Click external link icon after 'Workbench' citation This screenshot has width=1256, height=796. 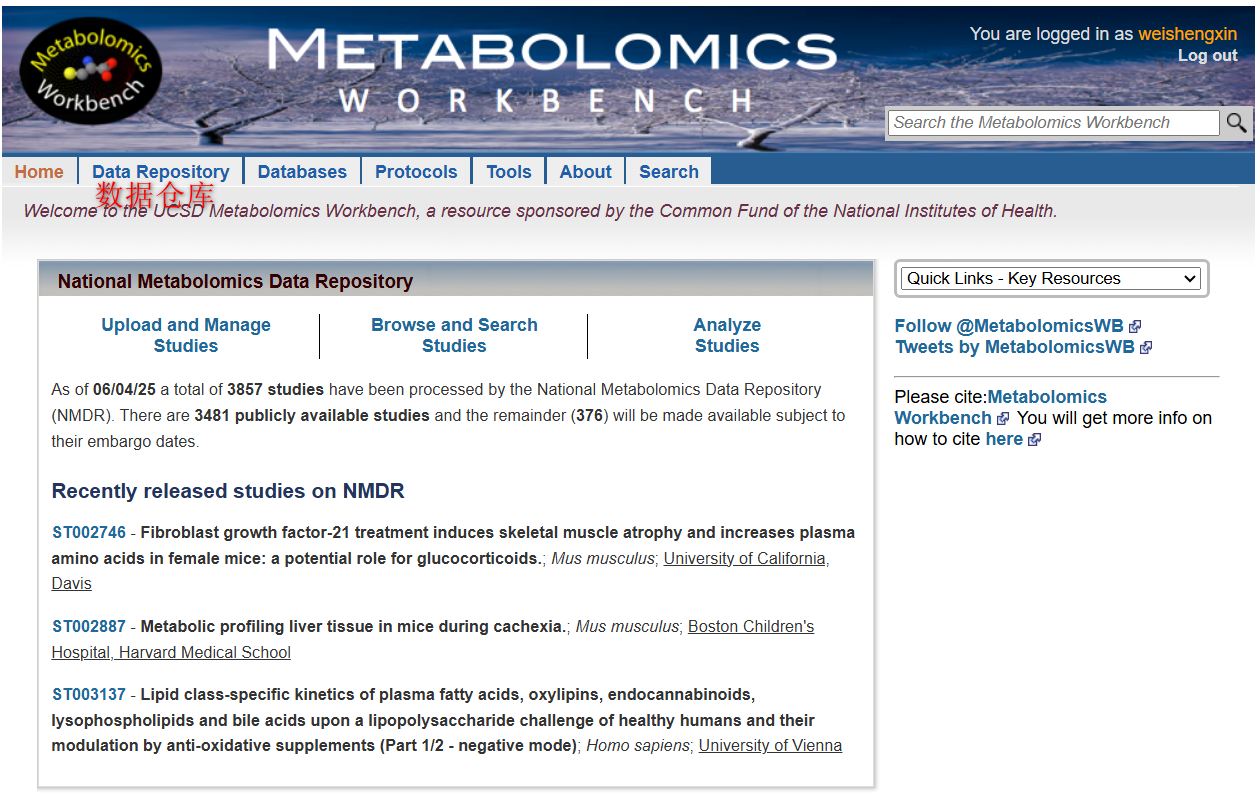(1003, 419)
